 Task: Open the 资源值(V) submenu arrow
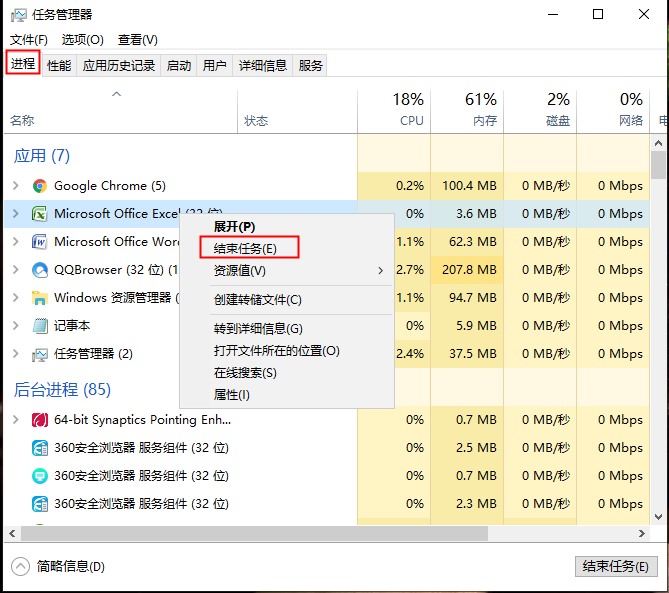point(380,271)
